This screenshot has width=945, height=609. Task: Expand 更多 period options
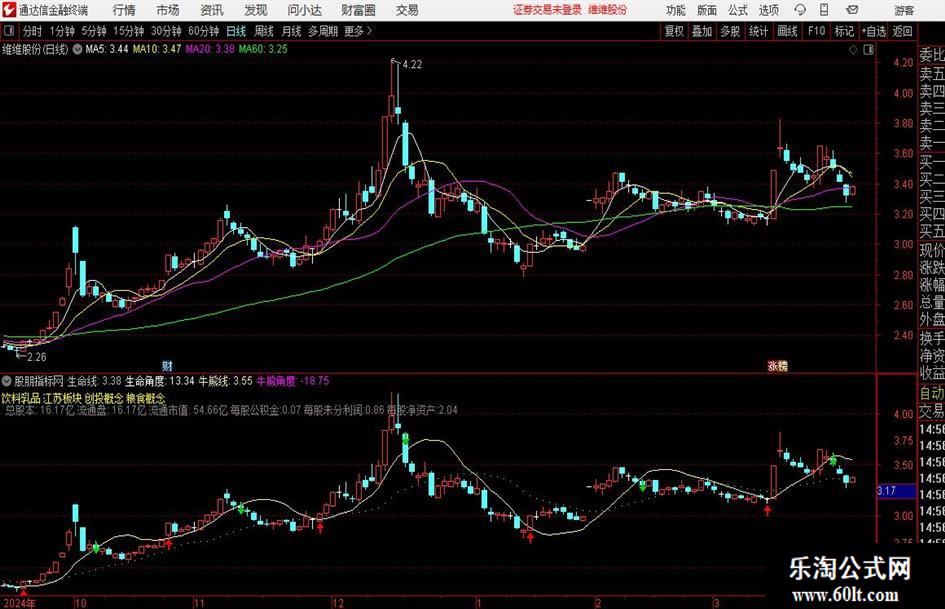coord(359,31)
